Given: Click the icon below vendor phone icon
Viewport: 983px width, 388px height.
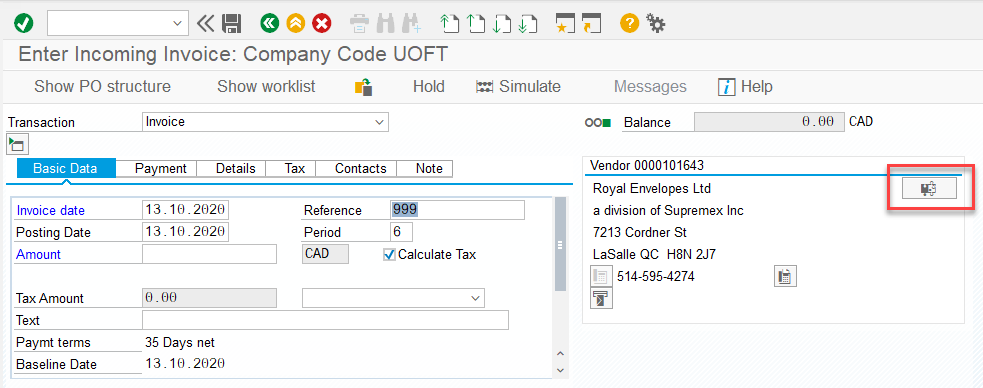Looking at the screenshot, I should click(601, 298).
